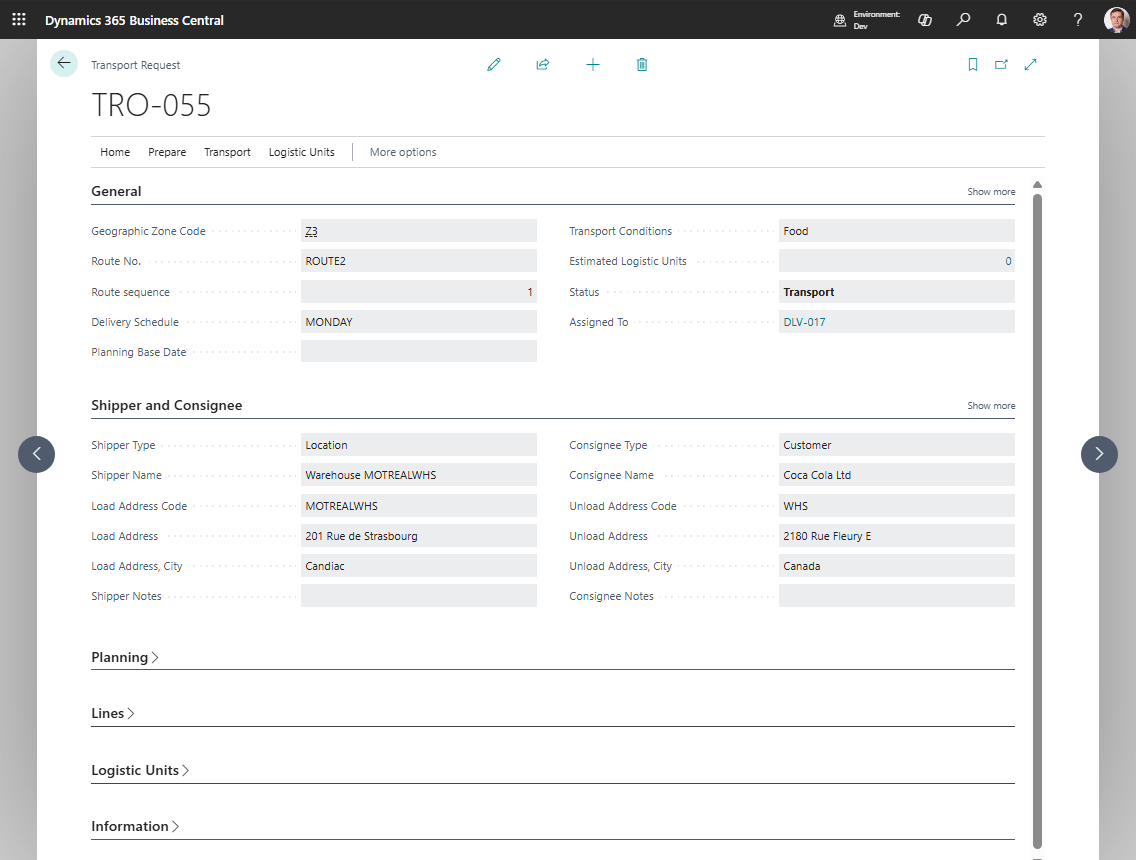Click the Consignee Type field Customer
Screen dimensions: 1136x860
coord(897,445)
